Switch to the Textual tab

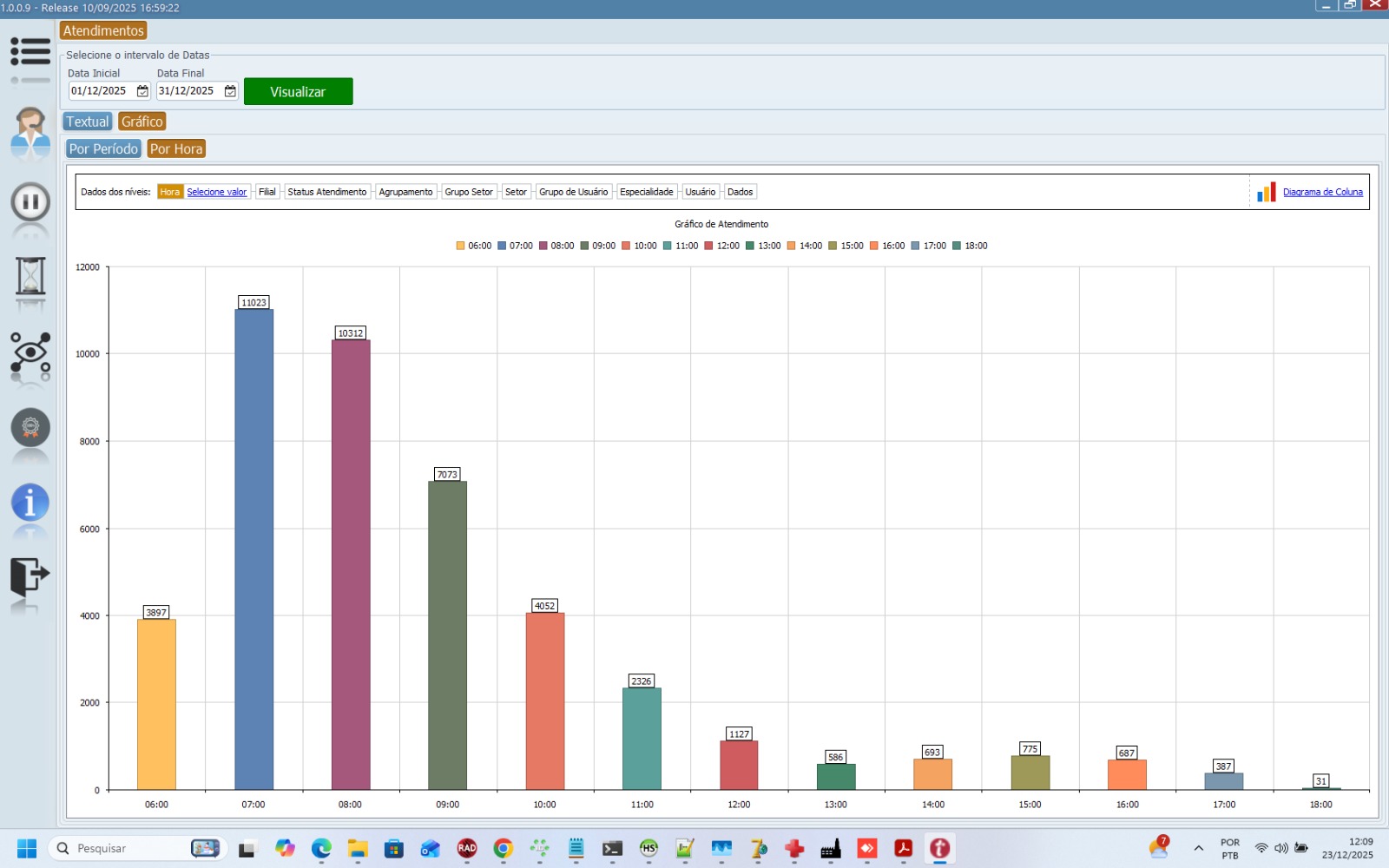click(x=88, y=122)
